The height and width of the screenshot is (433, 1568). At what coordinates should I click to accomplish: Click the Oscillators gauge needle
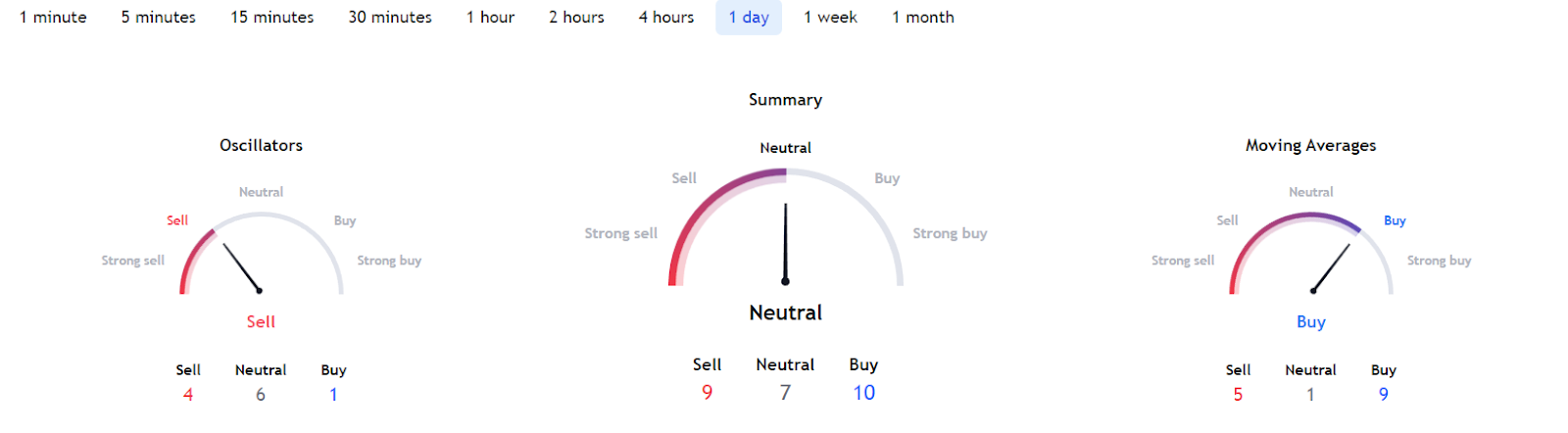click(242, 267)
